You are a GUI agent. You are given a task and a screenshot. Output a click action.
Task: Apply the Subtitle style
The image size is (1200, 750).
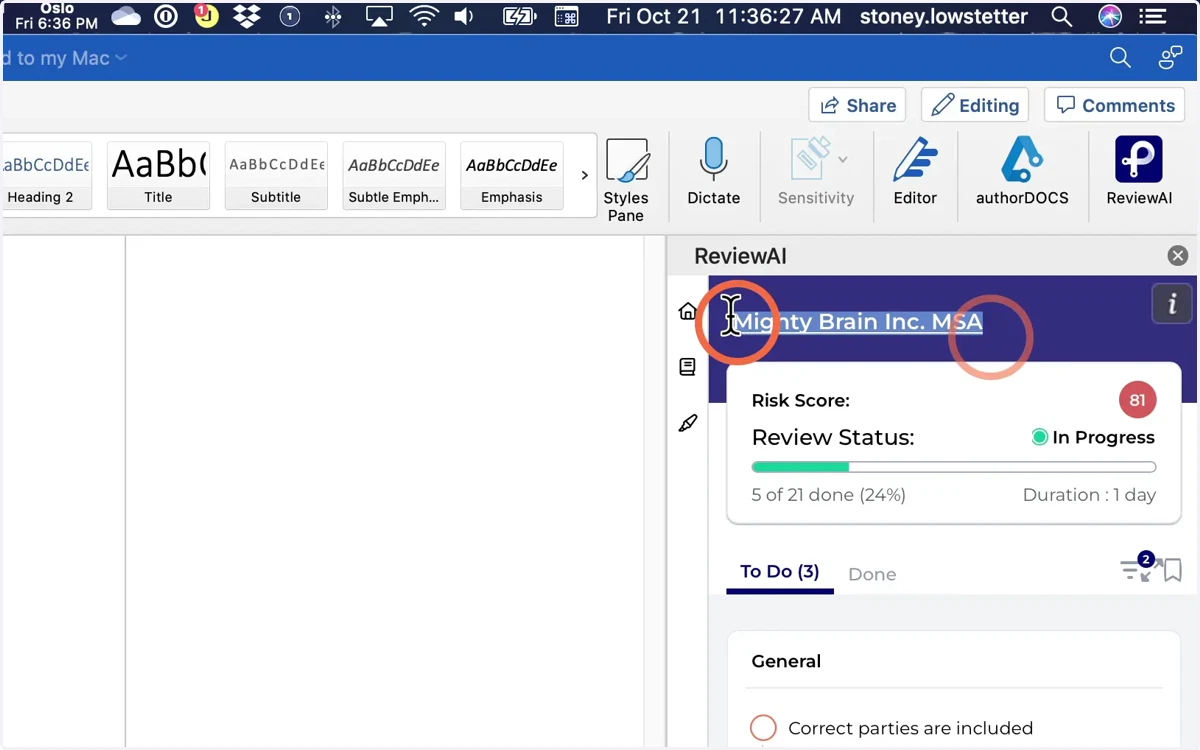click(x=276, y=175)
